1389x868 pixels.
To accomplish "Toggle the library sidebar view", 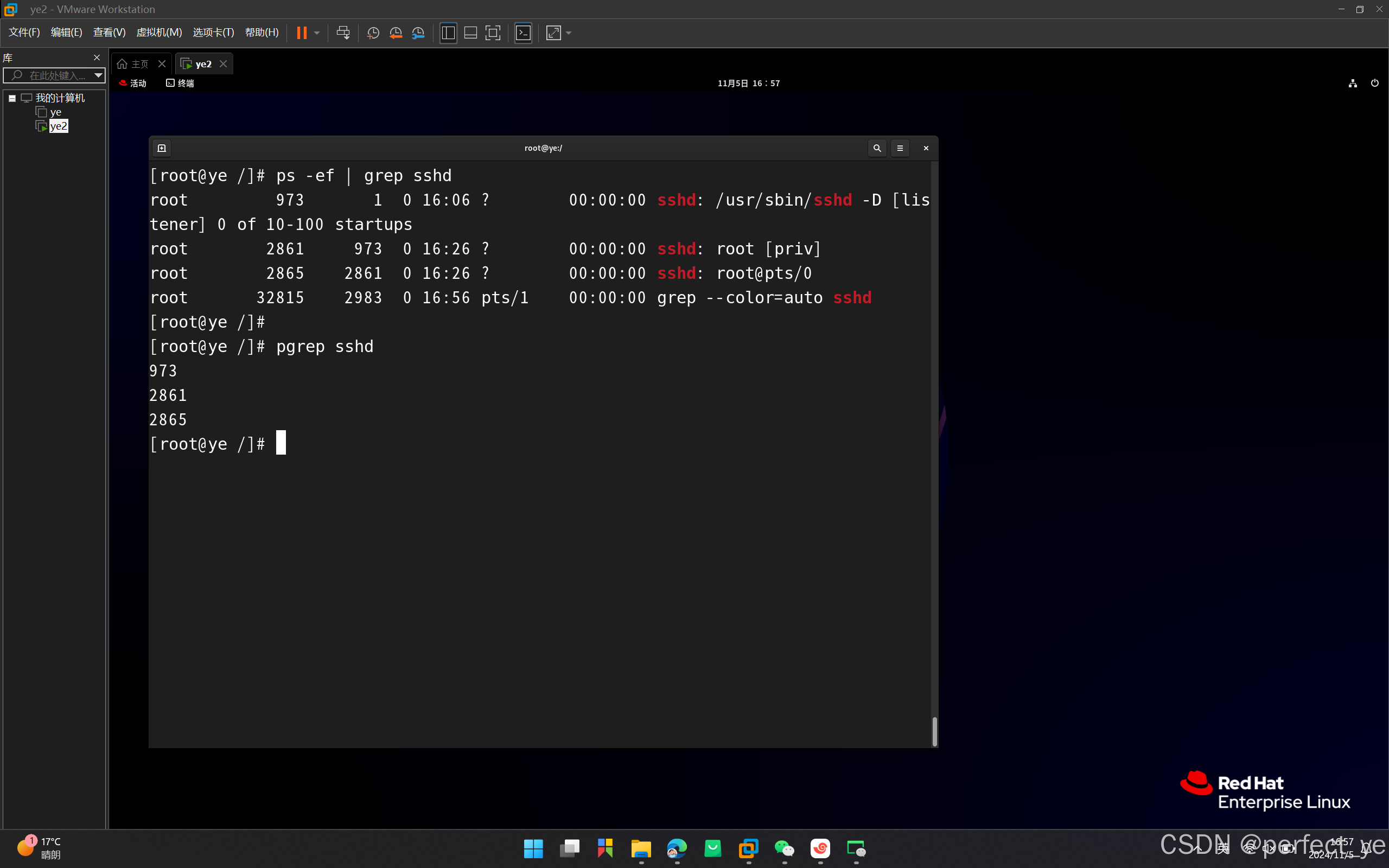I will pyautogui.click(x=448, y=33).
